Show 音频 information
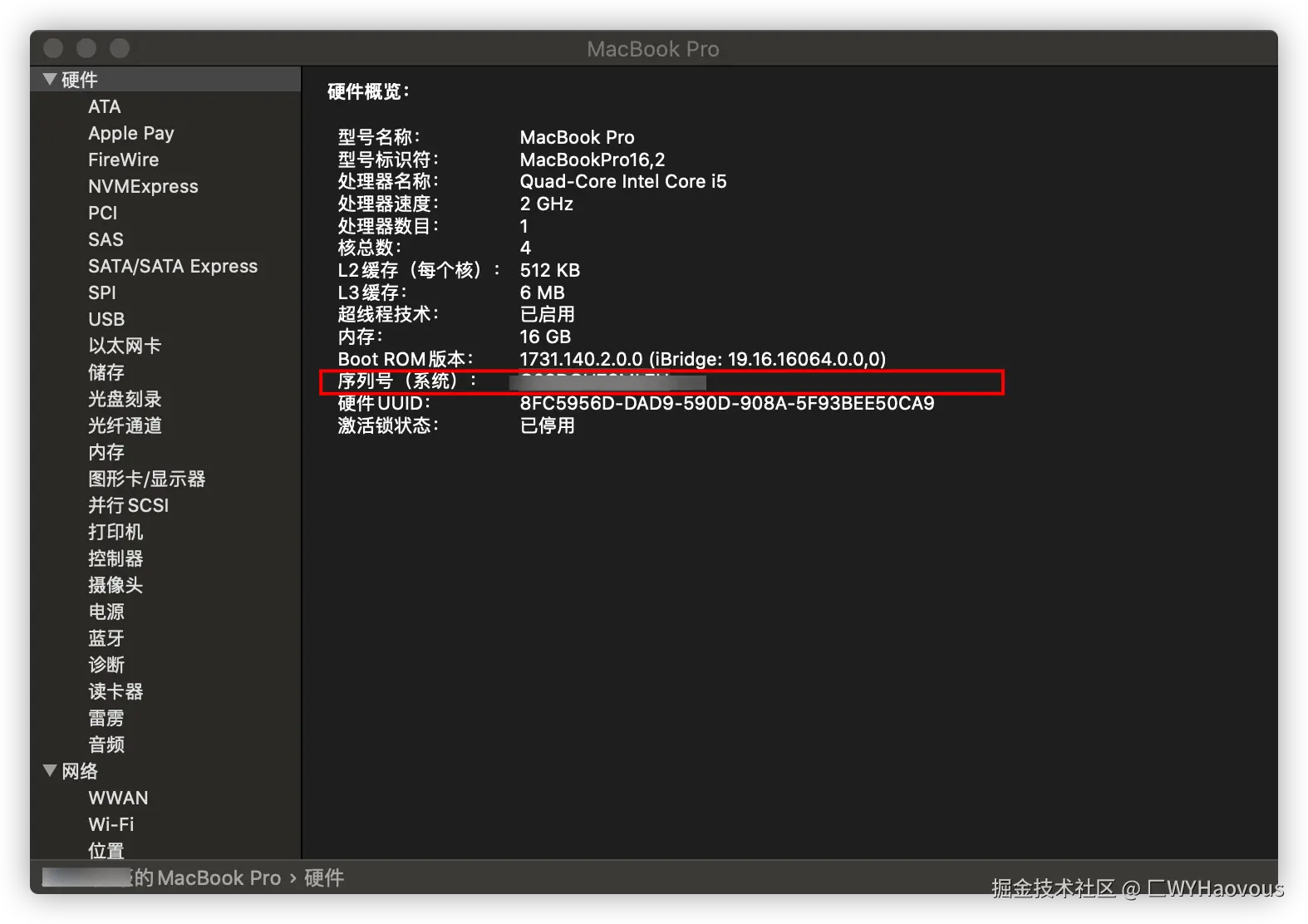The width and height of the screenshot is (1308, 924). pos(106,745)
